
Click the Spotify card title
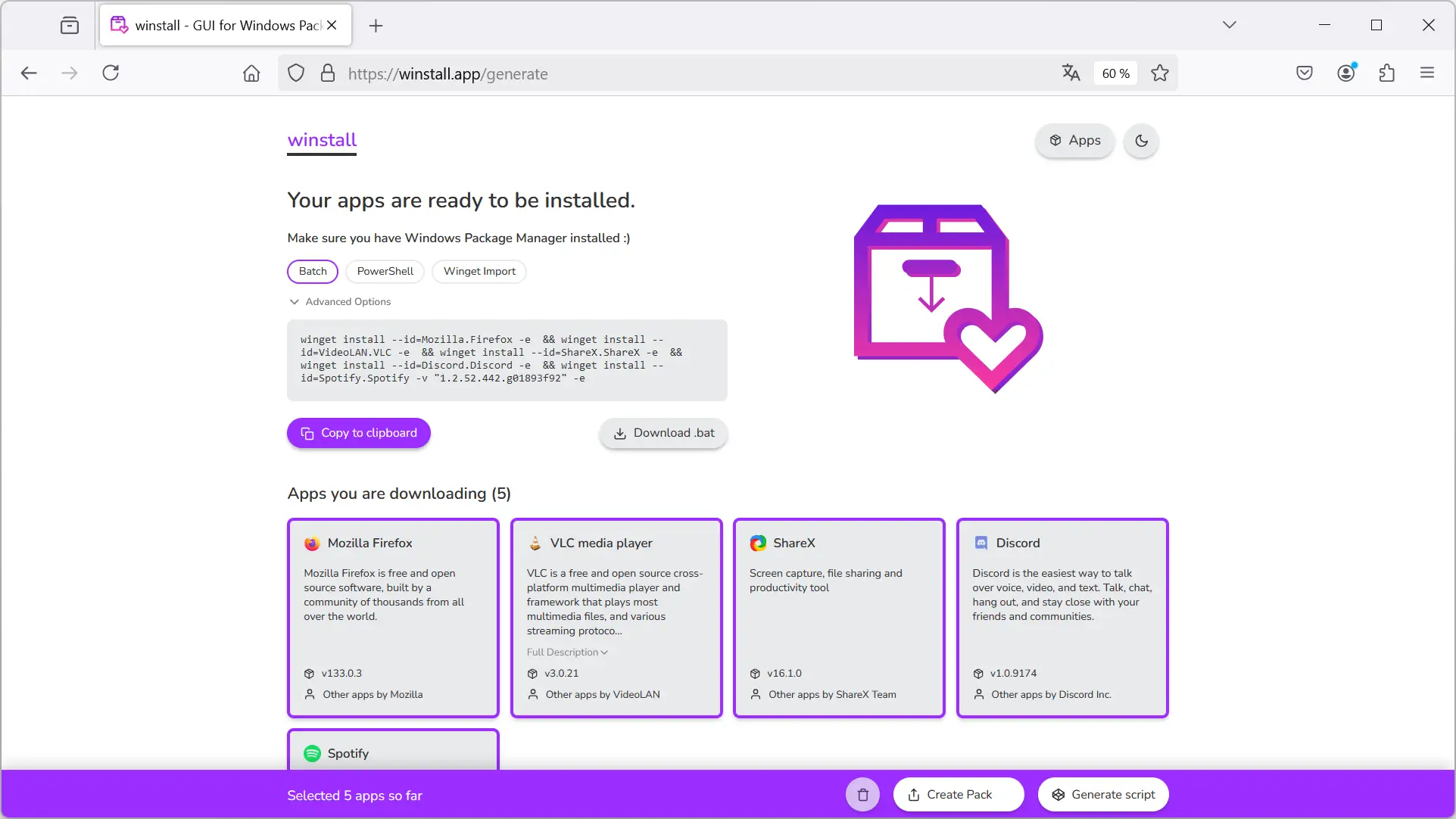coord(348,753)
